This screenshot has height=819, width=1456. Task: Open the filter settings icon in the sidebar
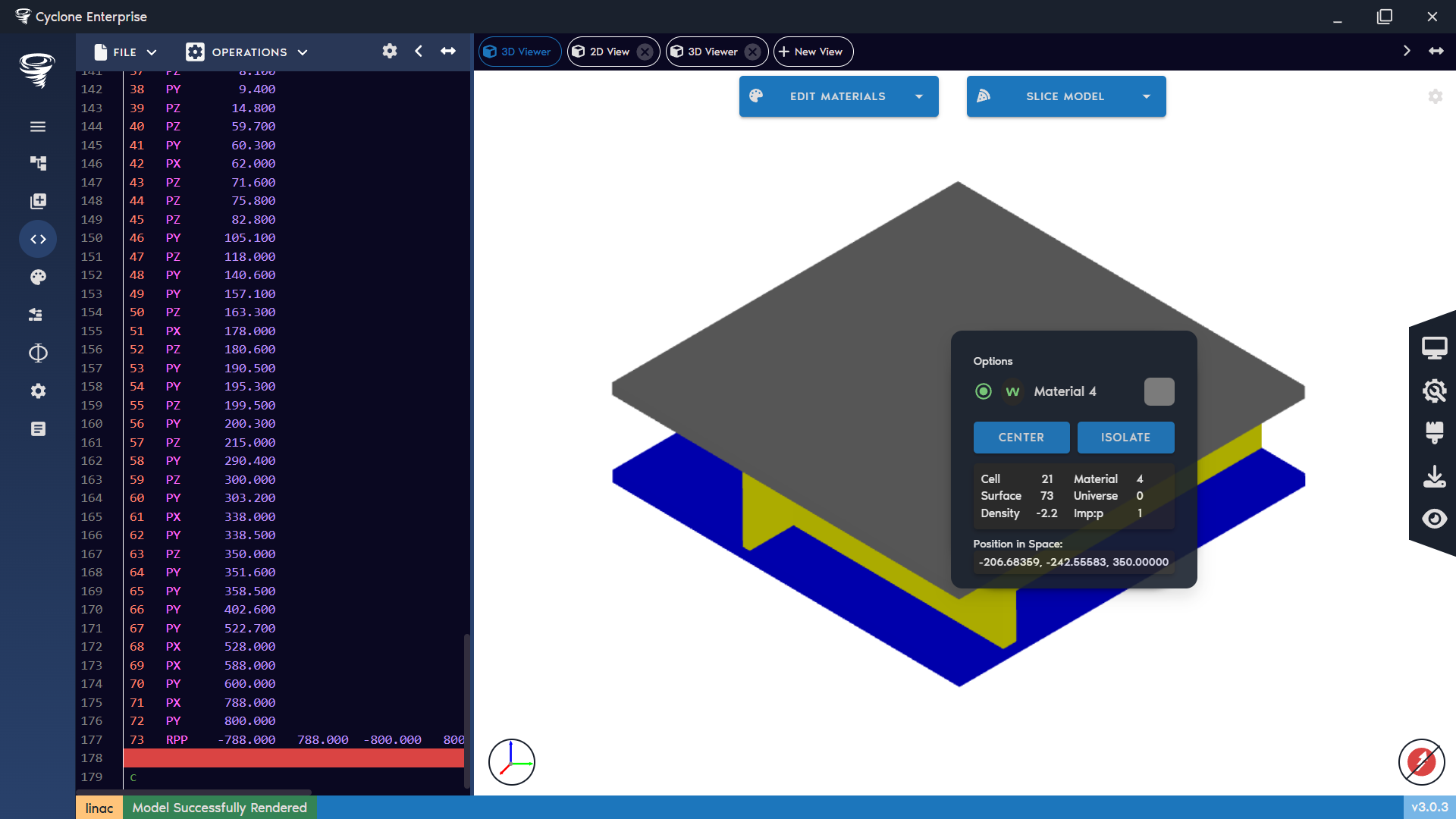38,315
